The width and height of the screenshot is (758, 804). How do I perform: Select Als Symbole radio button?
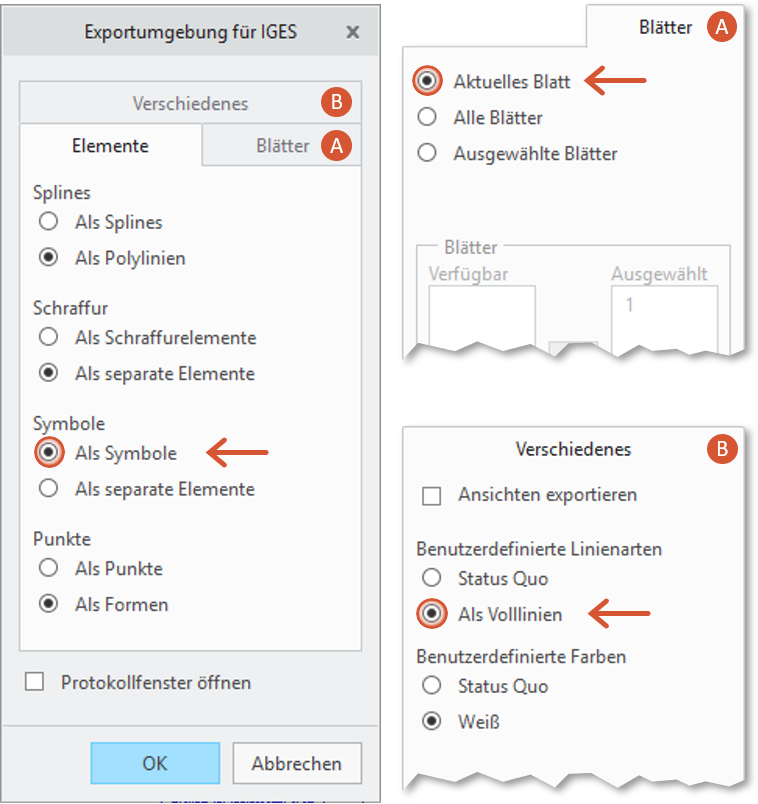[x=49, y=452]
